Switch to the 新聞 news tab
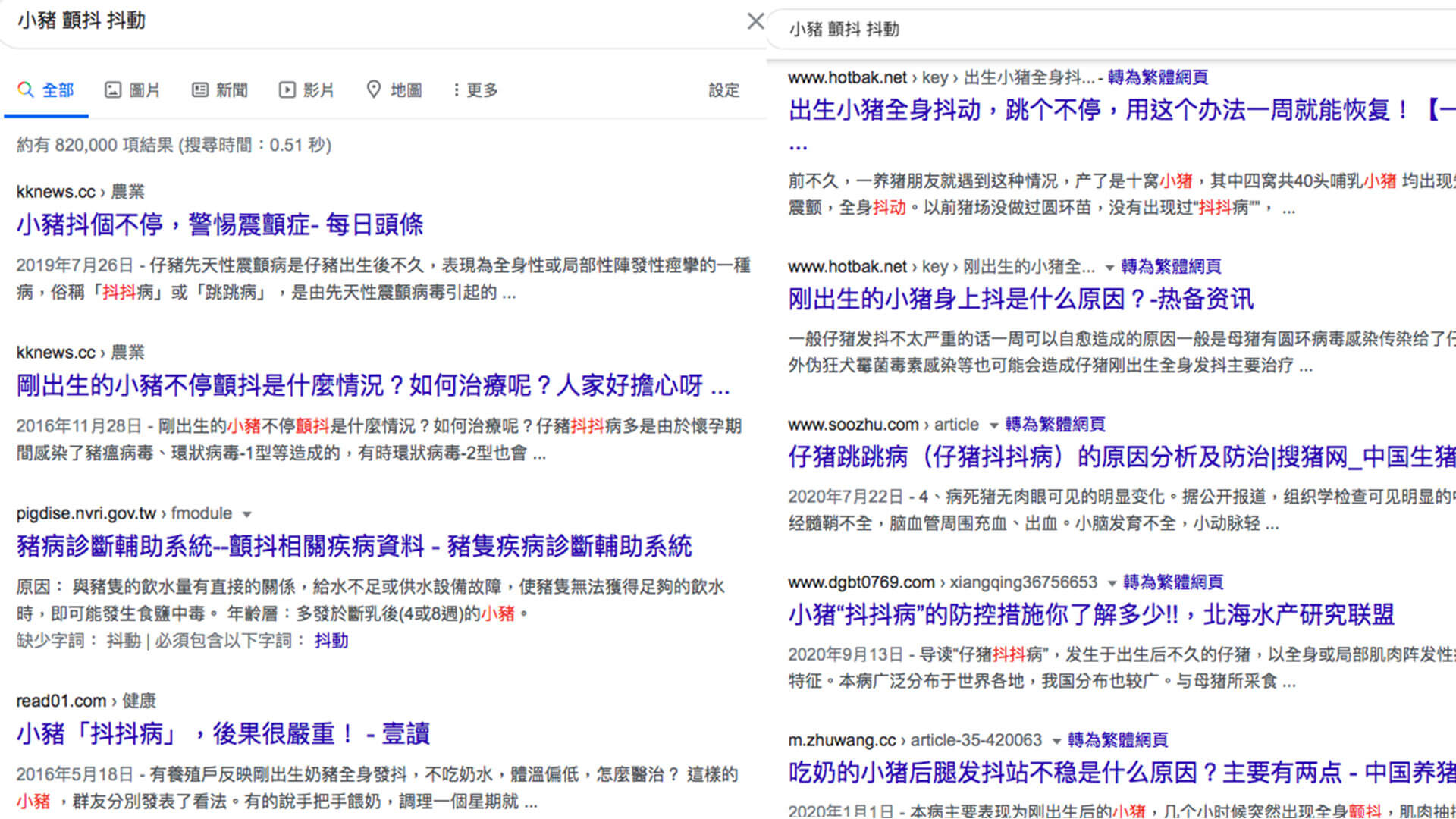Viewport: 1456px width, 819px height. tap(219, 90)
